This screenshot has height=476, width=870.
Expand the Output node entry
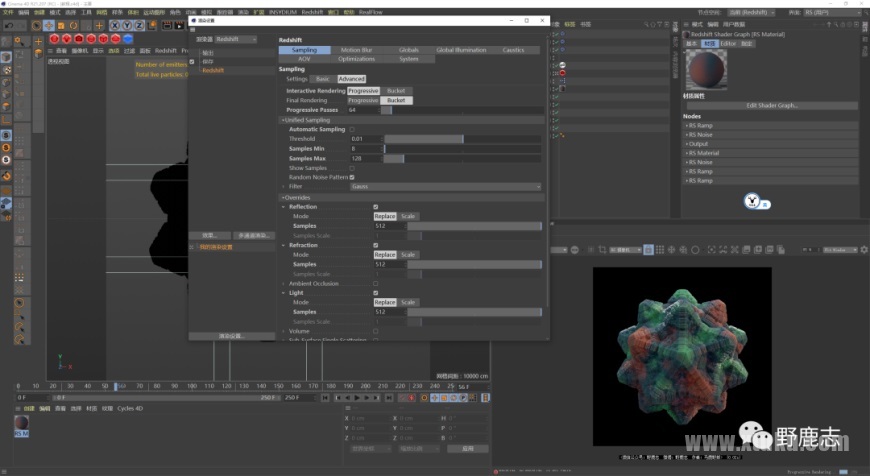click(687, 144)
